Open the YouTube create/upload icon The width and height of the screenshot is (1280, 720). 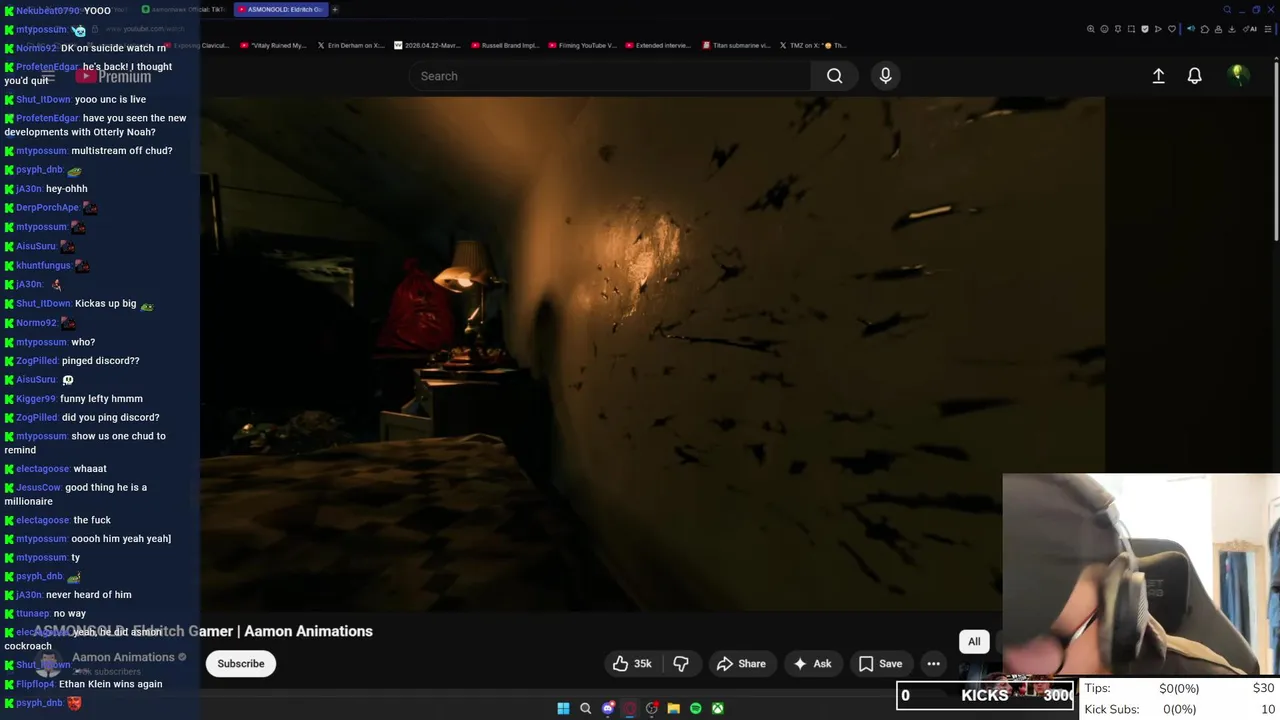coord(1158,76)
